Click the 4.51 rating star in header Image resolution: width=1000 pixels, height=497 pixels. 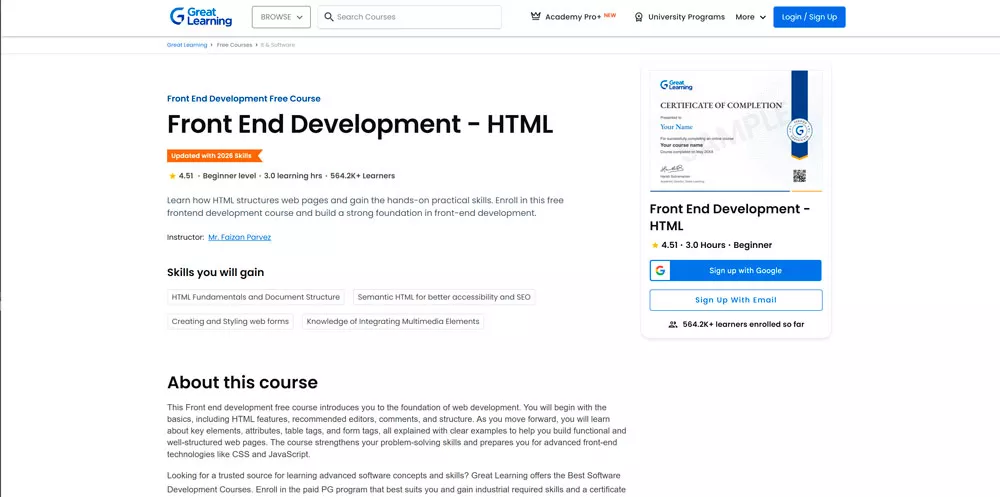point(172,176)
